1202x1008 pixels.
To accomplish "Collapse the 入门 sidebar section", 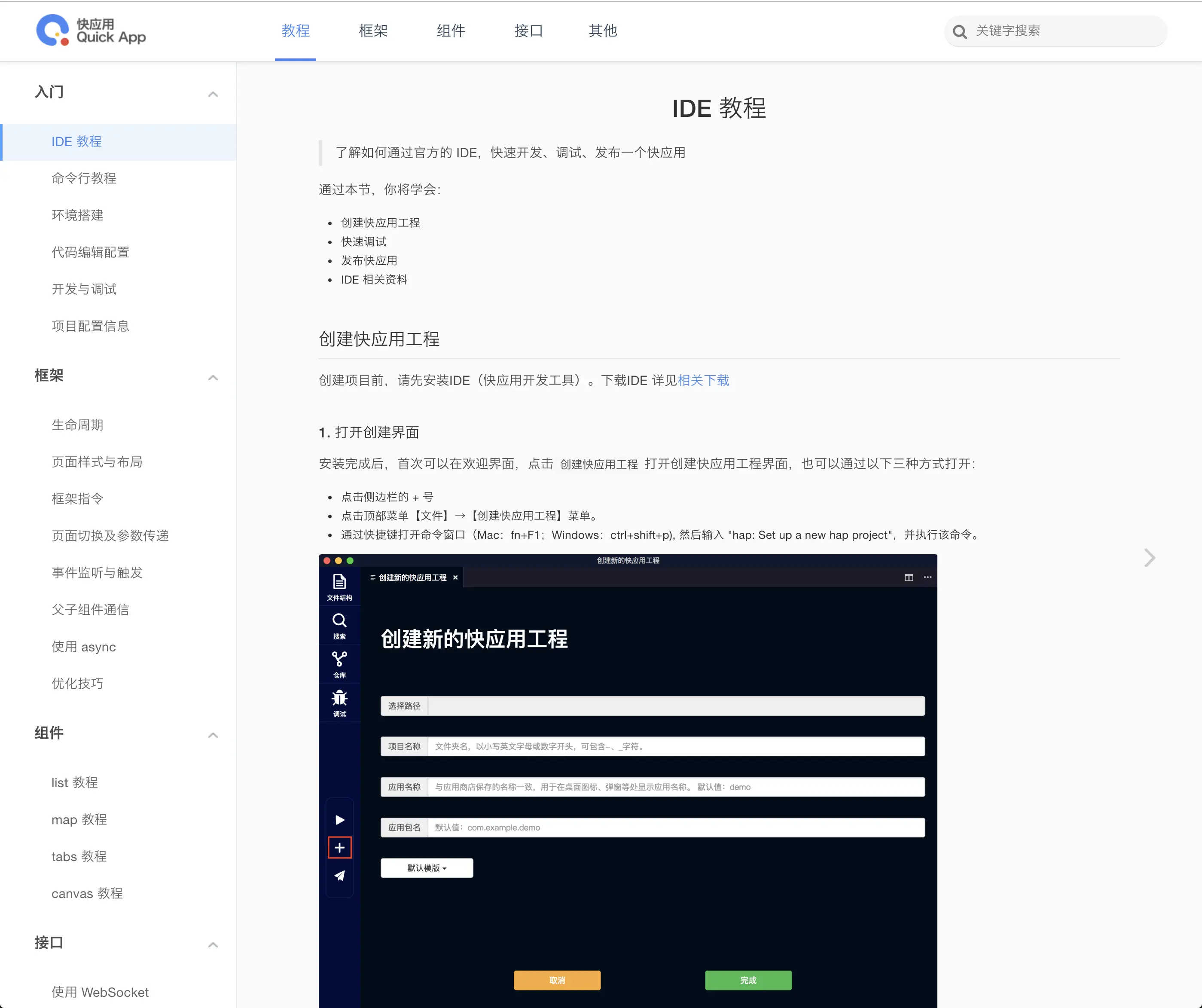I will point(213,94).
